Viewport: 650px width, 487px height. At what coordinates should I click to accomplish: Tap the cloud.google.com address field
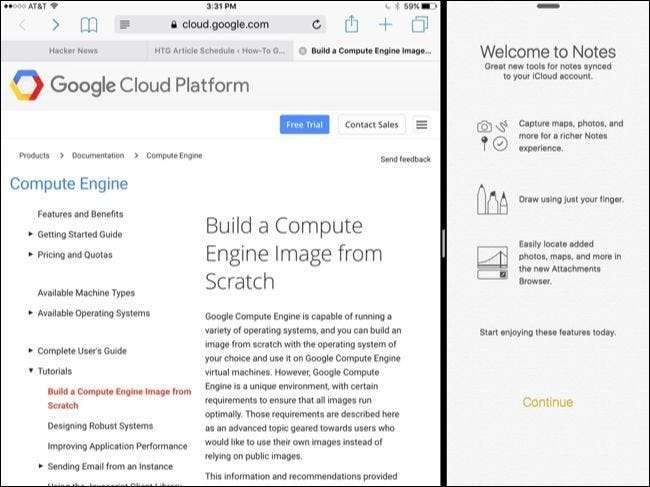[x=219, y=24]
